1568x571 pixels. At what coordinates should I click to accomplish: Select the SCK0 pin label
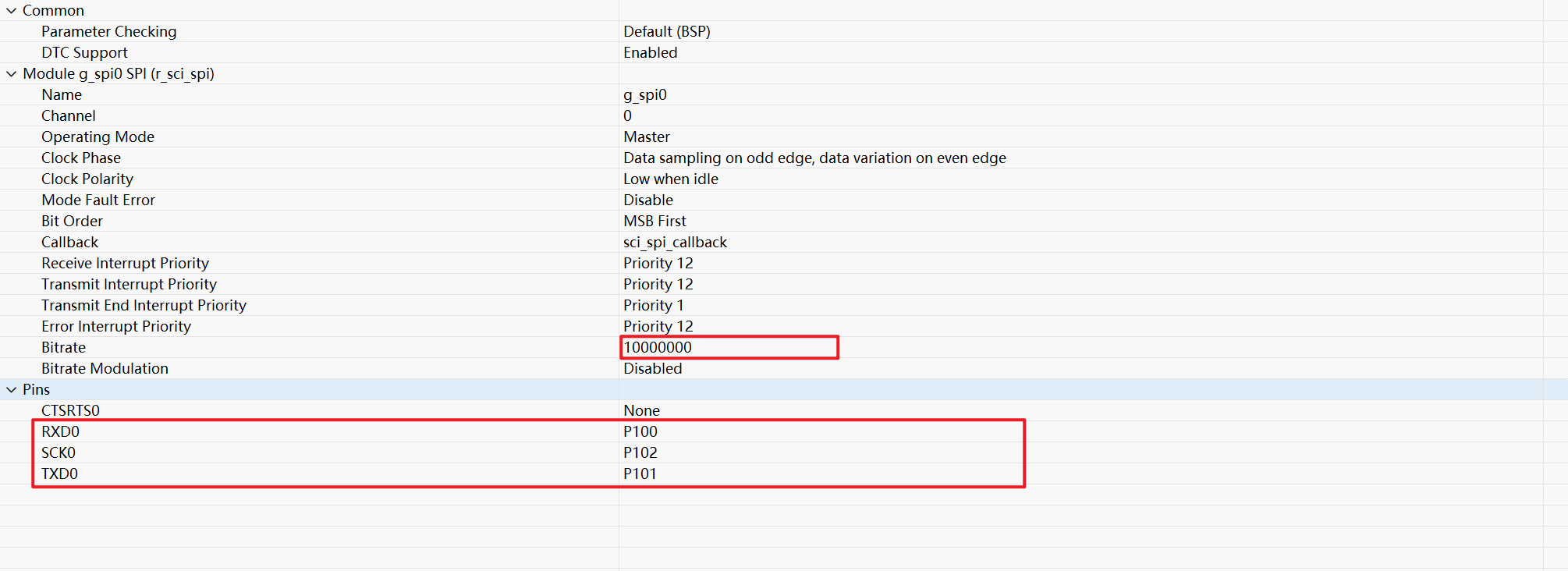[x=59, y=452]
